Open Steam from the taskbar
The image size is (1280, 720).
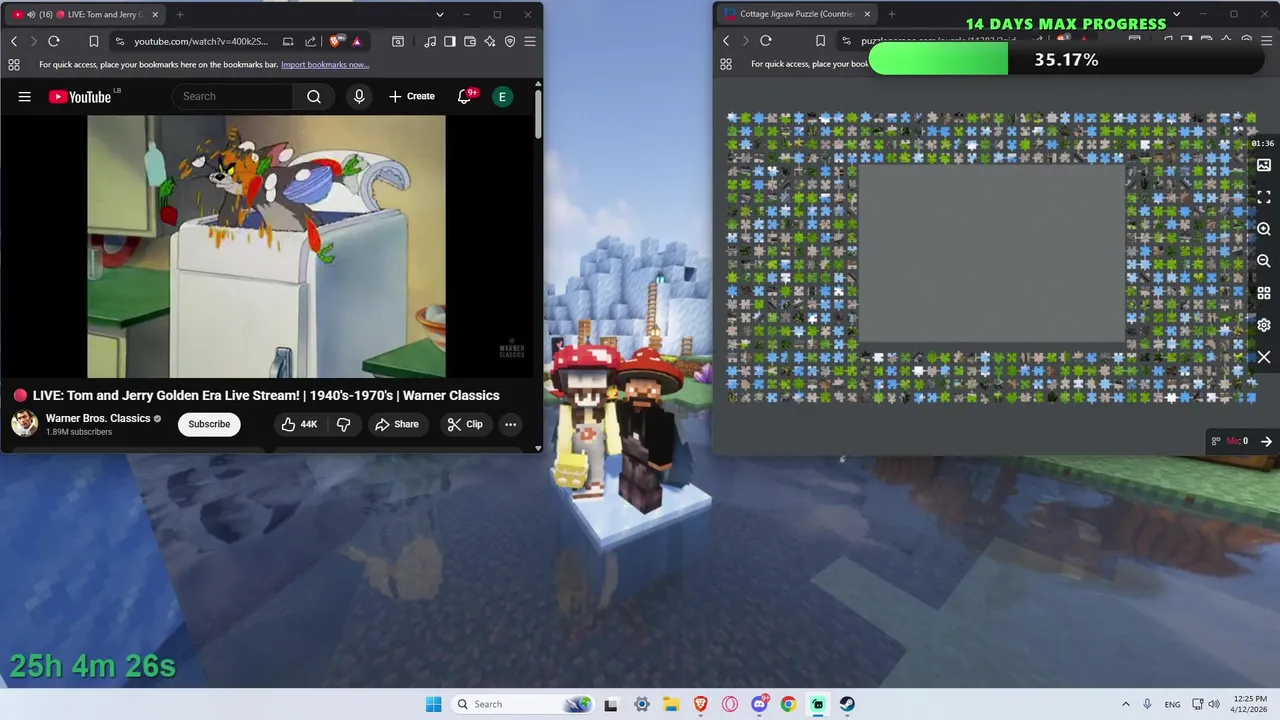847,704
